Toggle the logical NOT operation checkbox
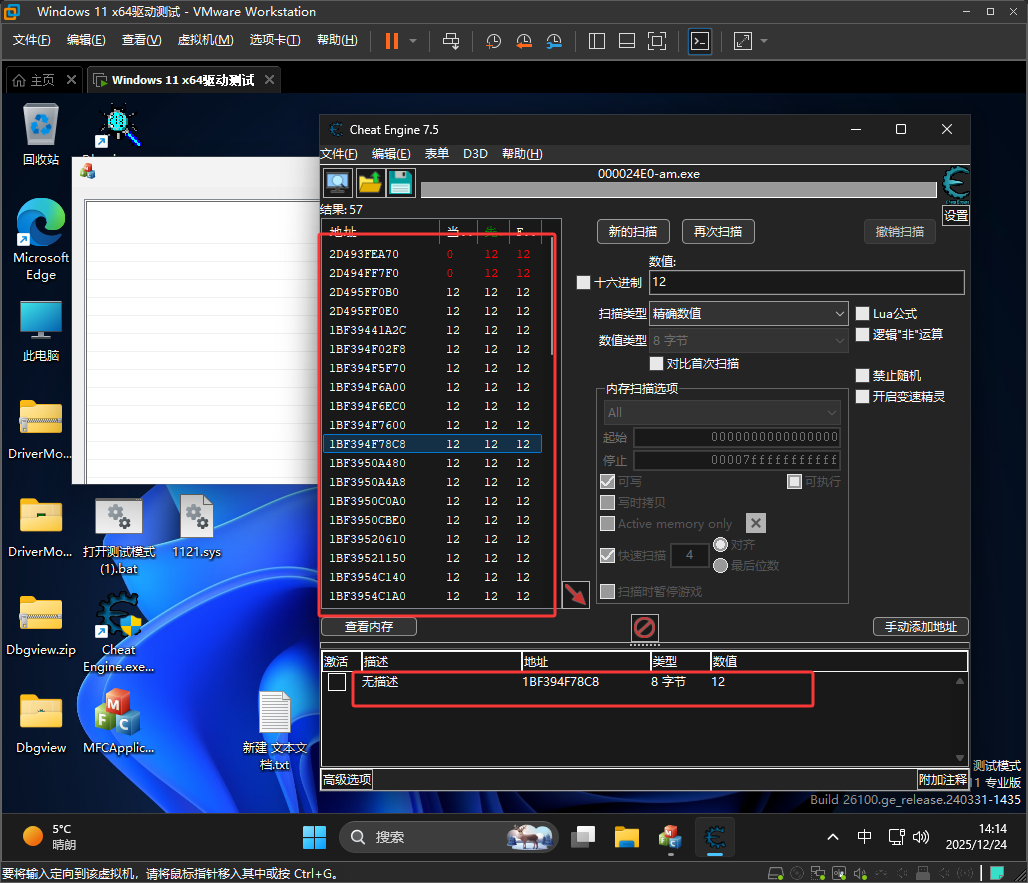This screenshot has height=883, width=1028. [862, 335]
